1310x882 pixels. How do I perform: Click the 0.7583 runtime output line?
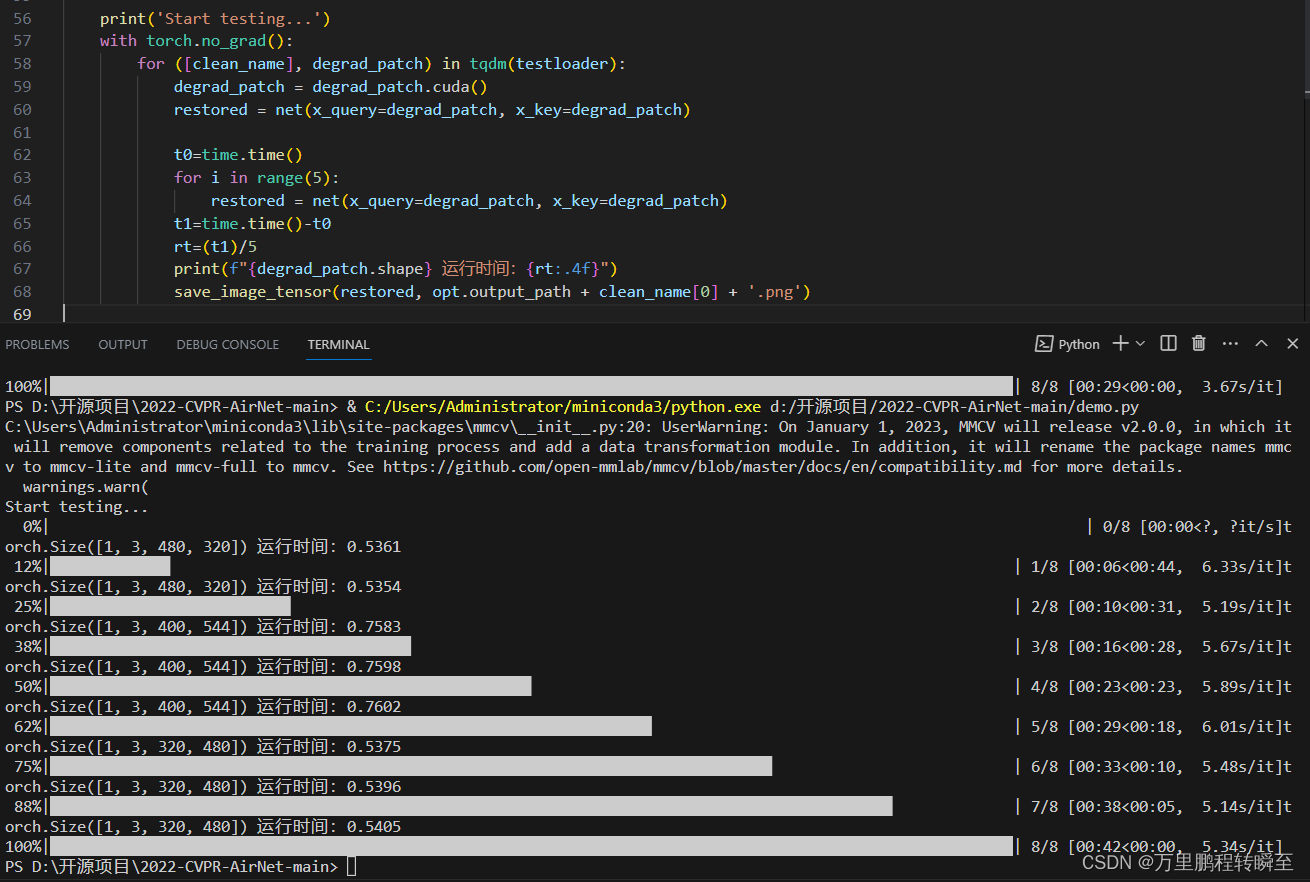(x=203, y=626)
